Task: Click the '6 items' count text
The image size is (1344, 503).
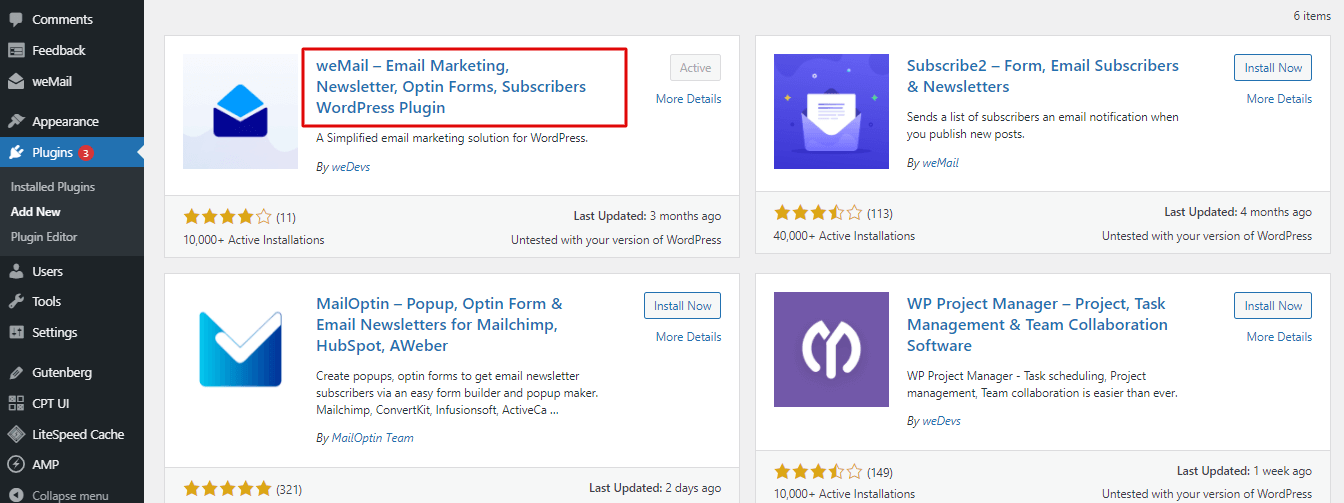Action: 1311,16
